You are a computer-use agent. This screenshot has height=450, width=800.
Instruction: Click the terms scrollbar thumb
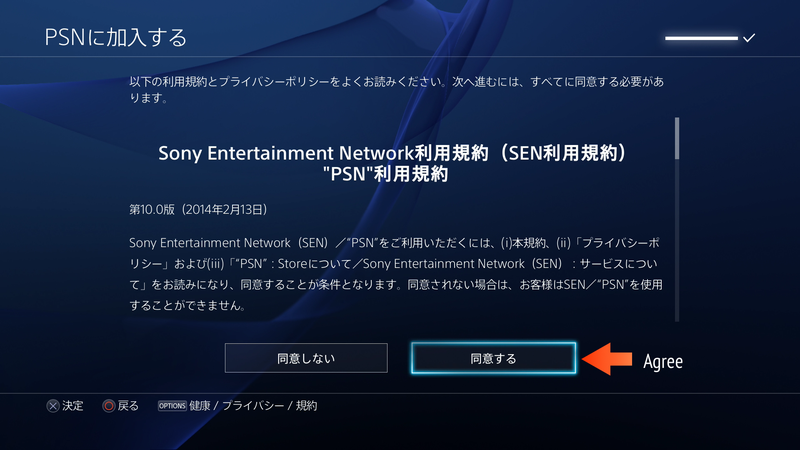(x=677, y=138)
